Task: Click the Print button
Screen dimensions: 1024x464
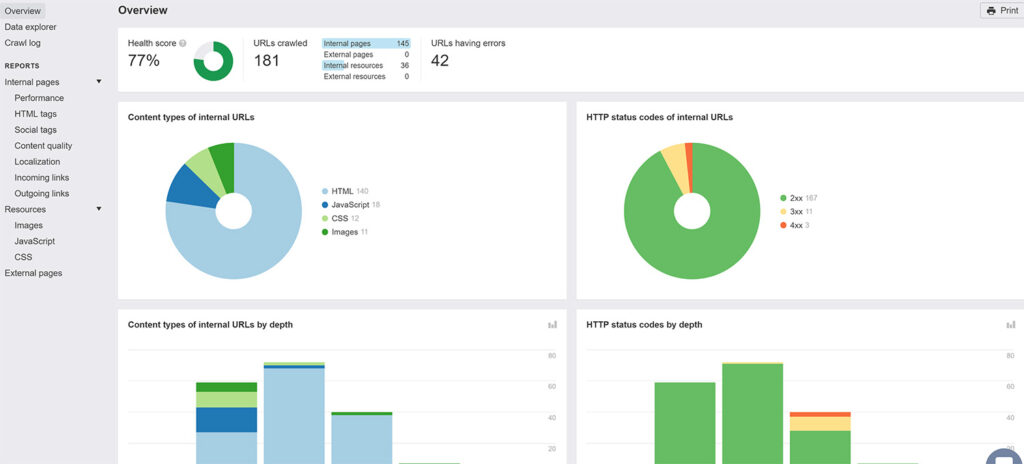Action: click(1001, 10)
